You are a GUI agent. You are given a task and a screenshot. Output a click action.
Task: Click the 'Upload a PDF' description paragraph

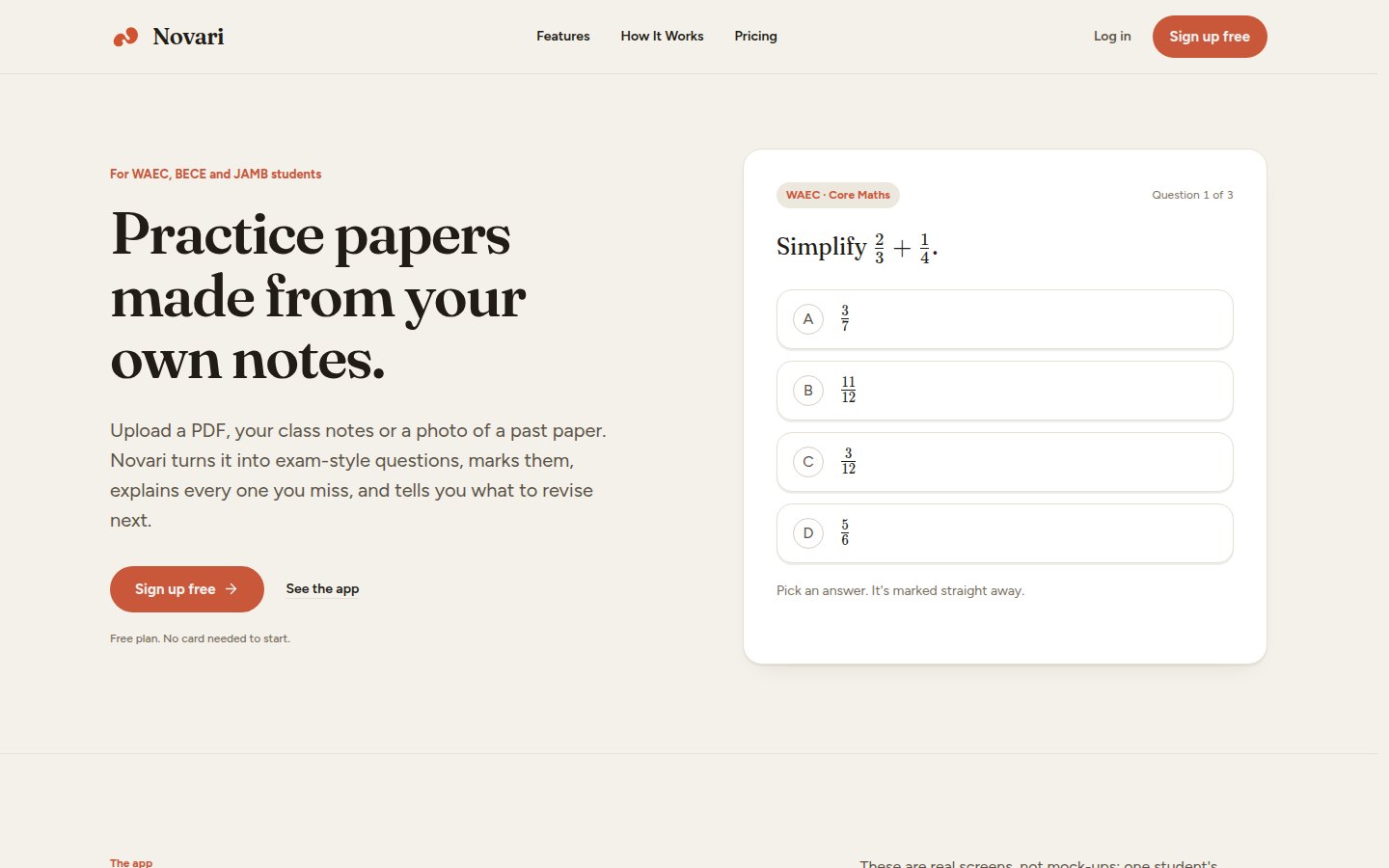click(359, 475)
